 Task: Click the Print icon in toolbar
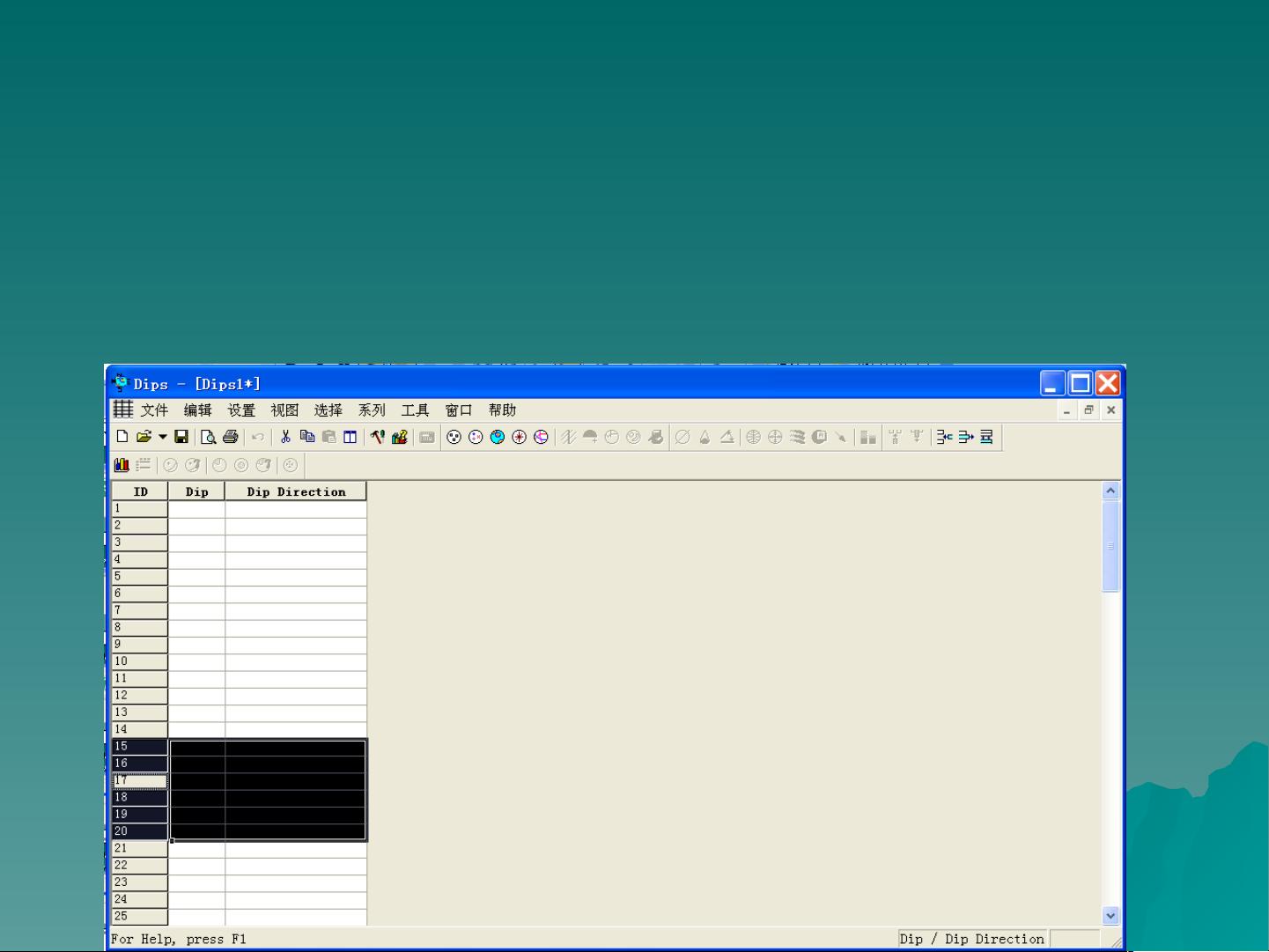(230, 437)
